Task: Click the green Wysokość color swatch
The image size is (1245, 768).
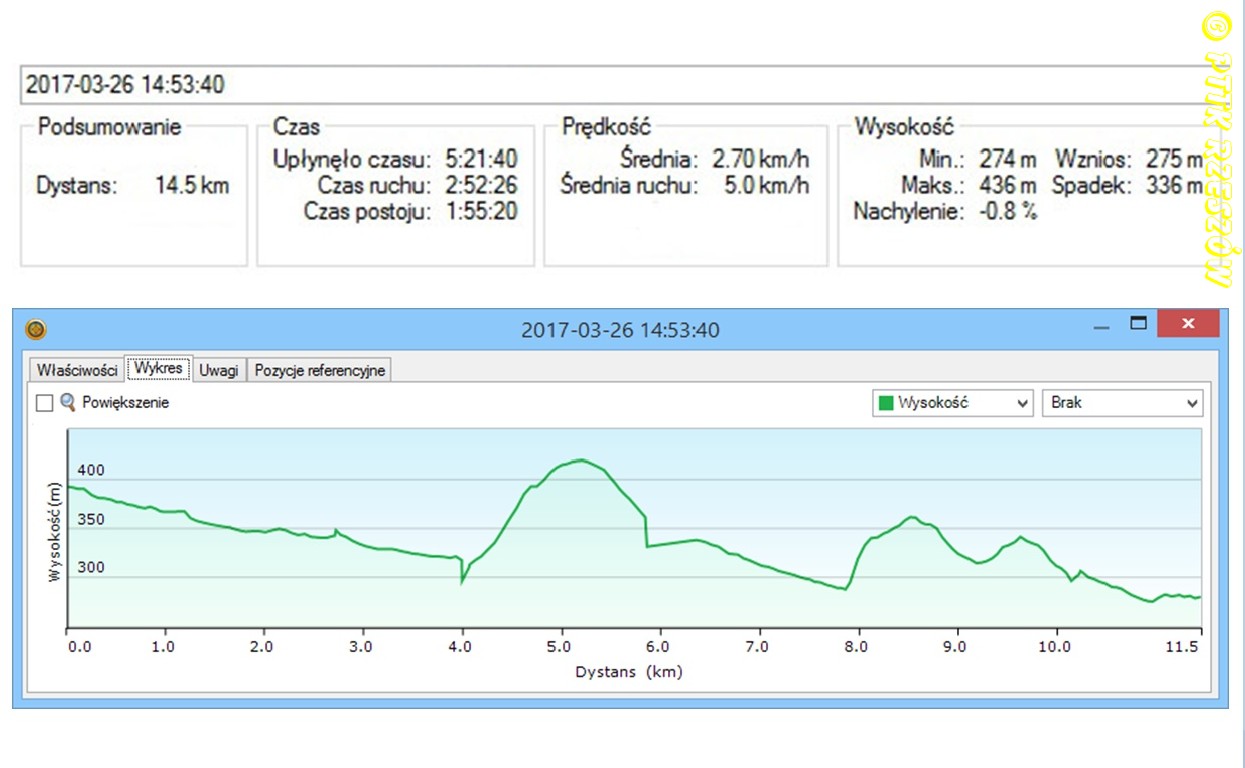Action: coord(885,403)
